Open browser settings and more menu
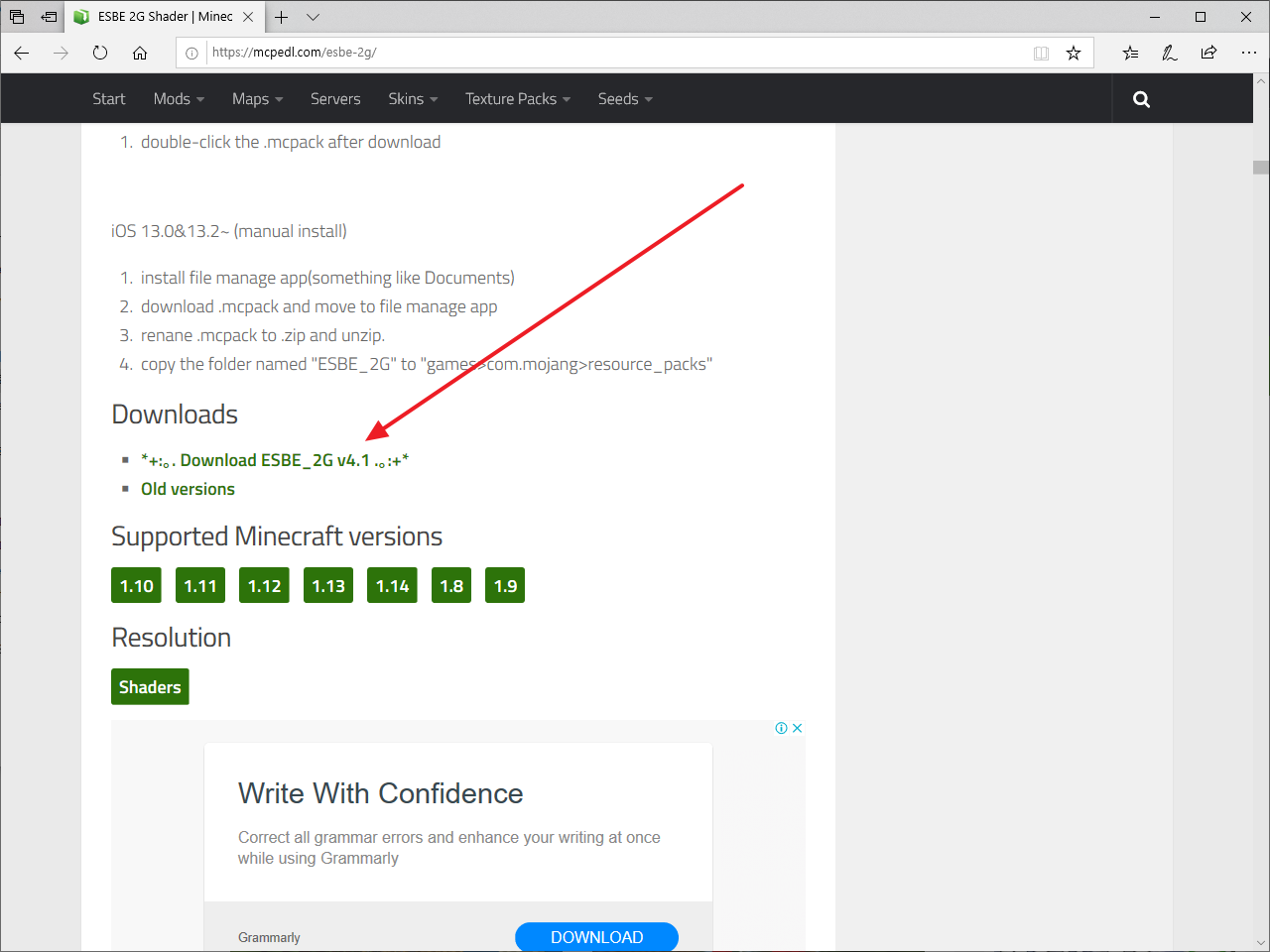 1248,54
